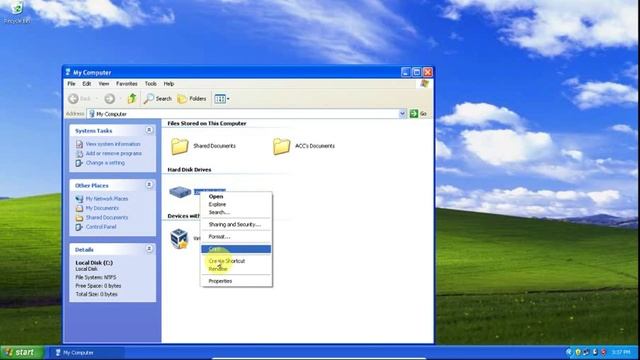Click the Forward arrow toolbar icon
Viewport: 640px width, 360px height.
(109, 98)
